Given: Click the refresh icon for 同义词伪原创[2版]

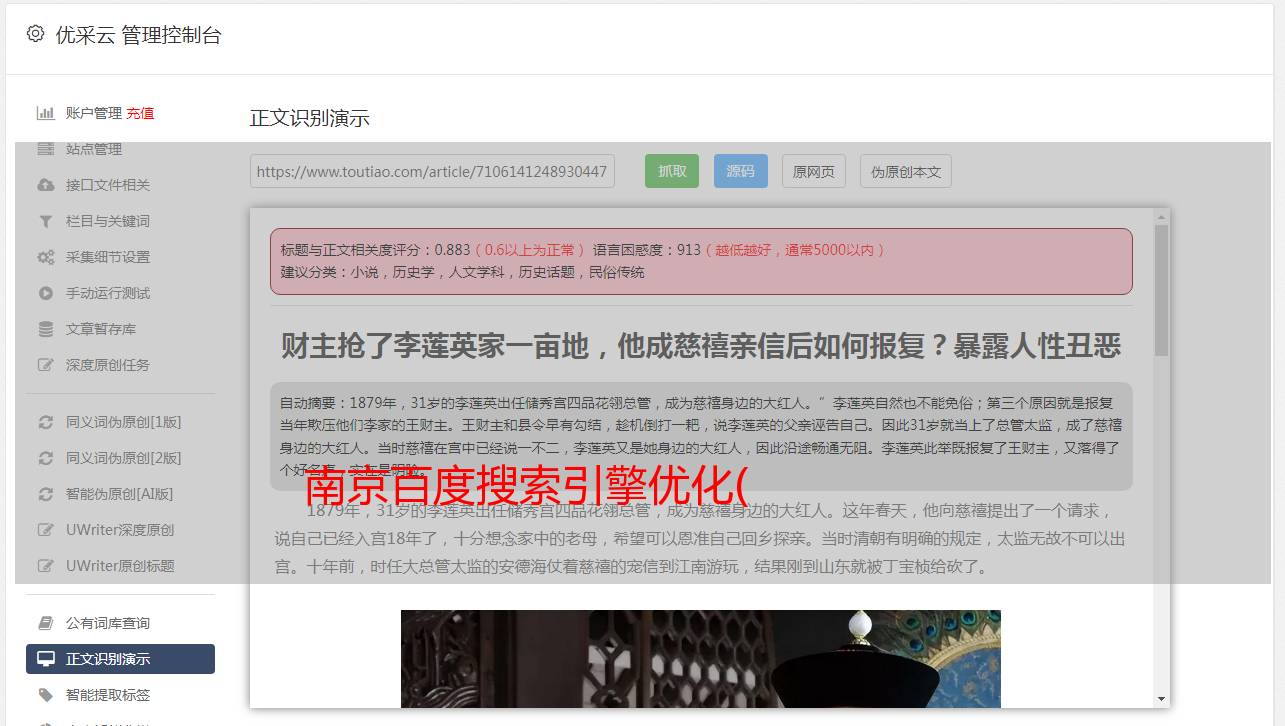Looking at the screenshot, I should point(45,458).
